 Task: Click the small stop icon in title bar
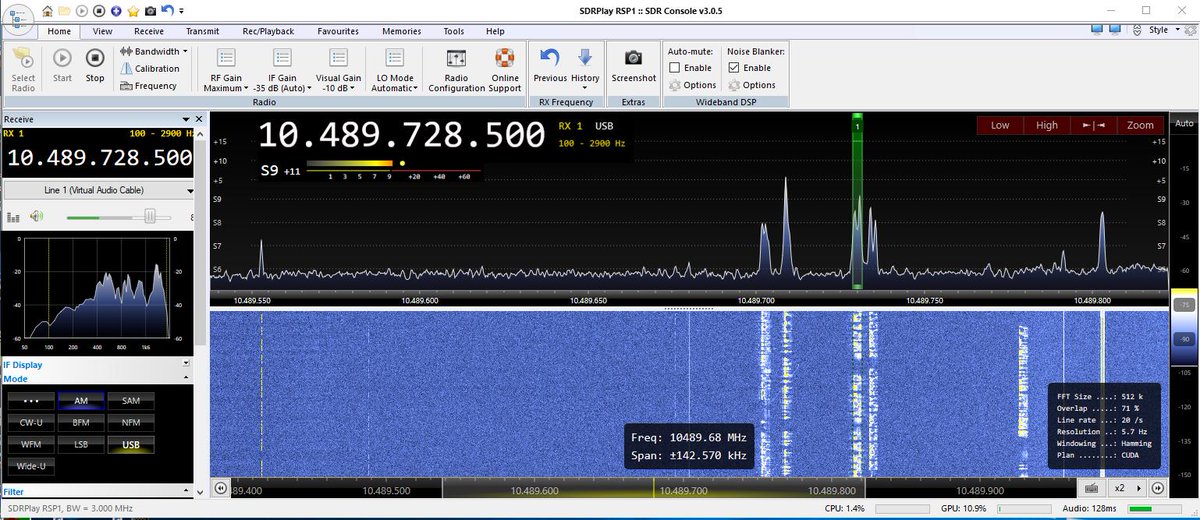(99, 10)
